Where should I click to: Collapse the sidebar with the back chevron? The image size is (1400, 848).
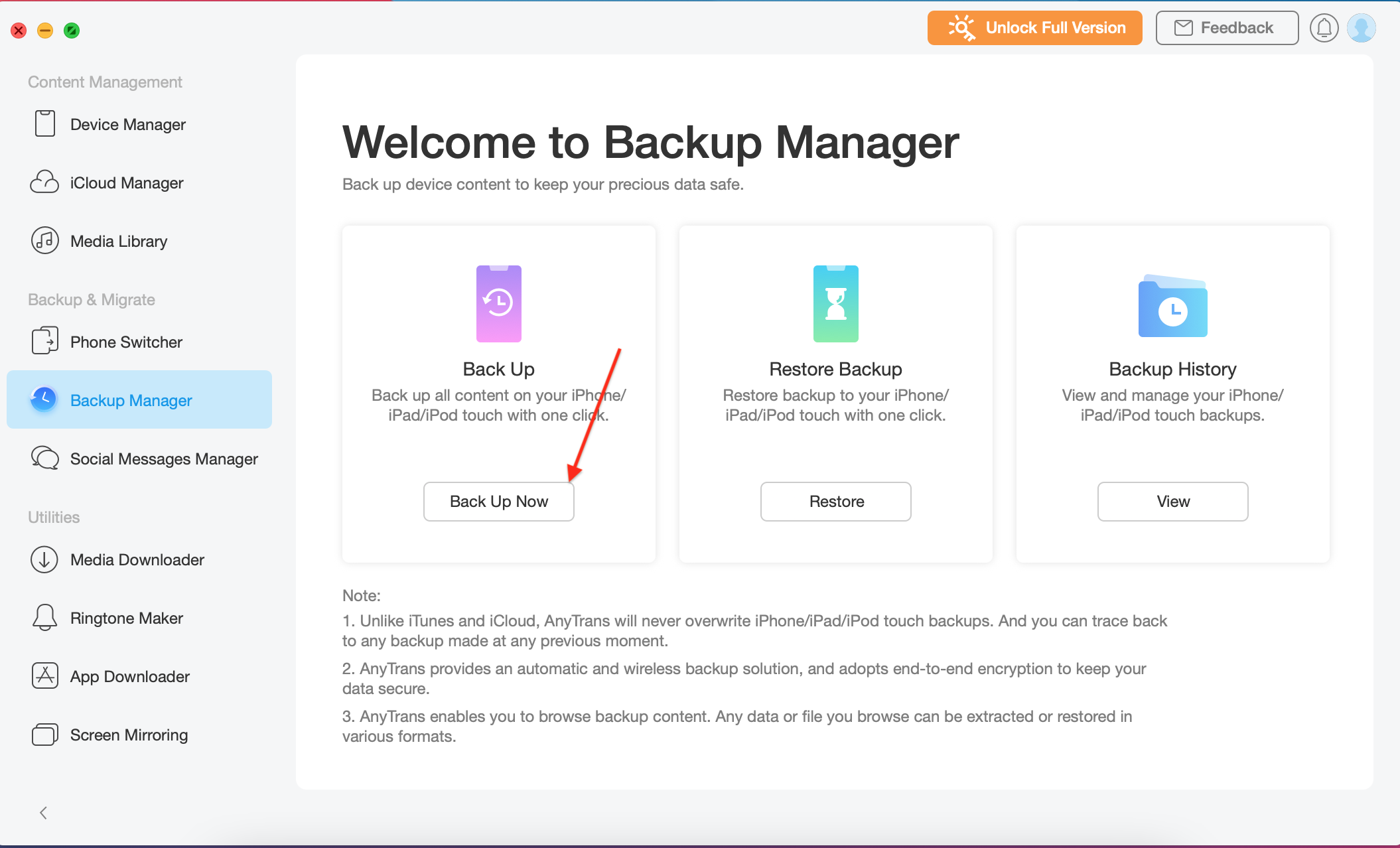[43, 812]
